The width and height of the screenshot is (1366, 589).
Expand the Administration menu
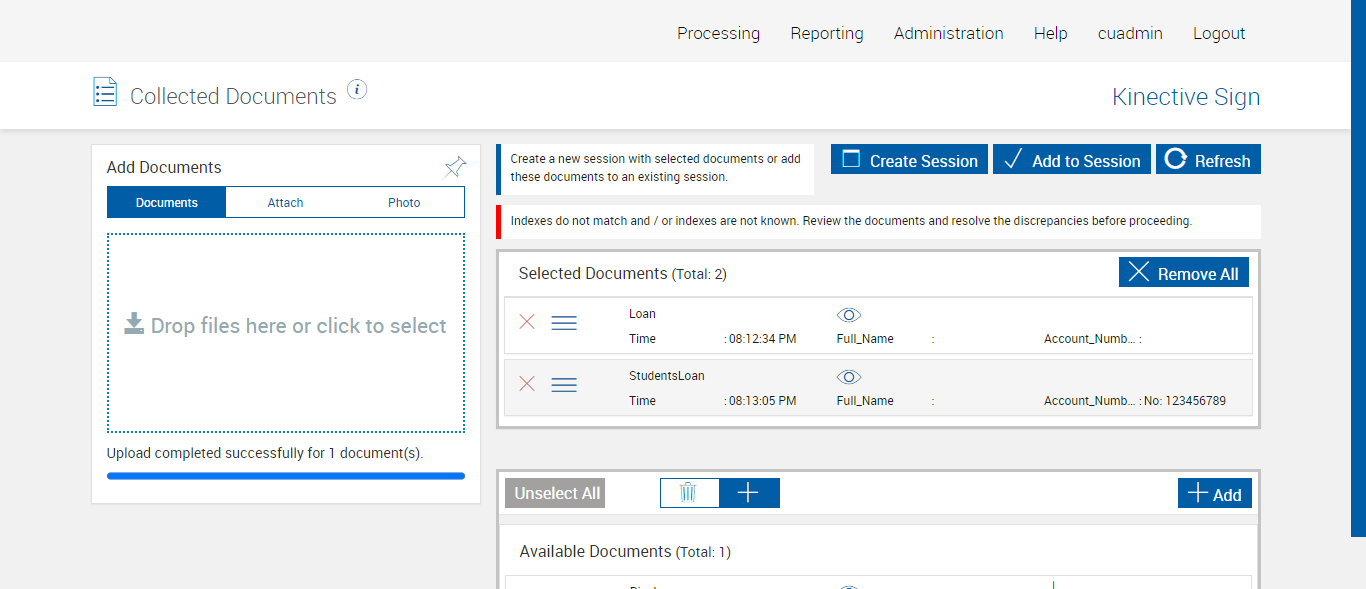[948, 33]
